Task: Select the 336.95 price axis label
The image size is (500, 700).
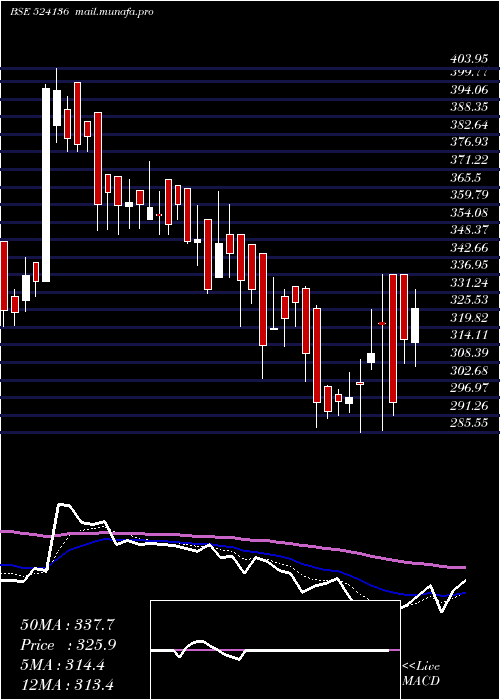Action: coord(468,265)
